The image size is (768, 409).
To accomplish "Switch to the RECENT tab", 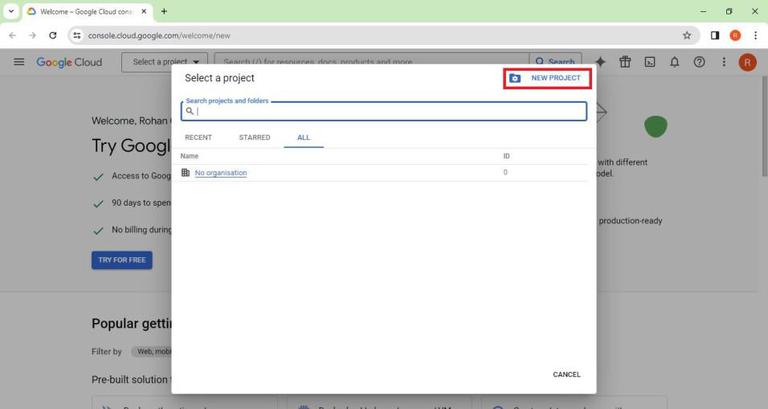I will 198,138.
